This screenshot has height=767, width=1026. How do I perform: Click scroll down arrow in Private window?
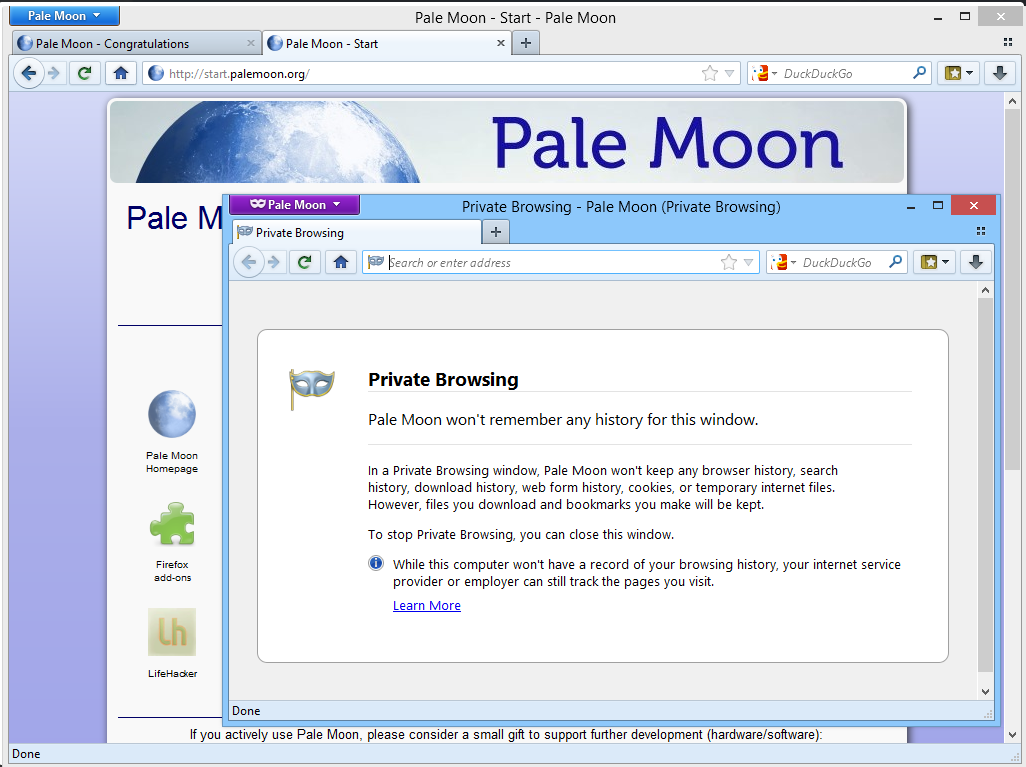[x=985, y=691]
